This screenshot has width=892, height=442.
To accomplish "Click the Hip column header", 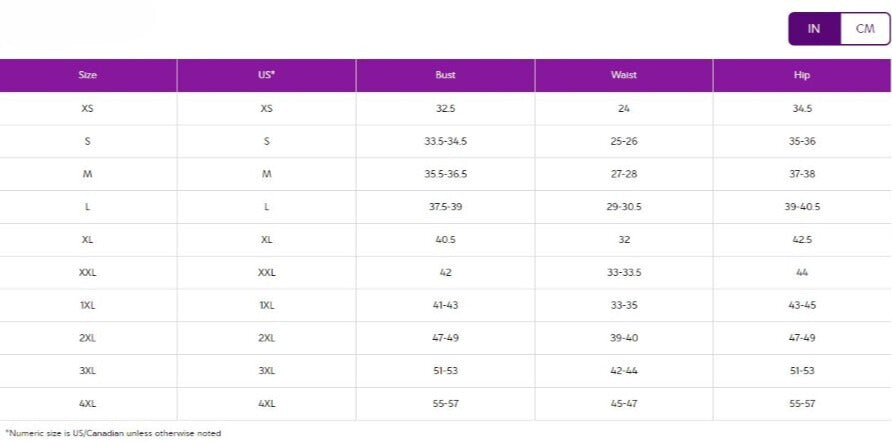I will pos(802,76).
